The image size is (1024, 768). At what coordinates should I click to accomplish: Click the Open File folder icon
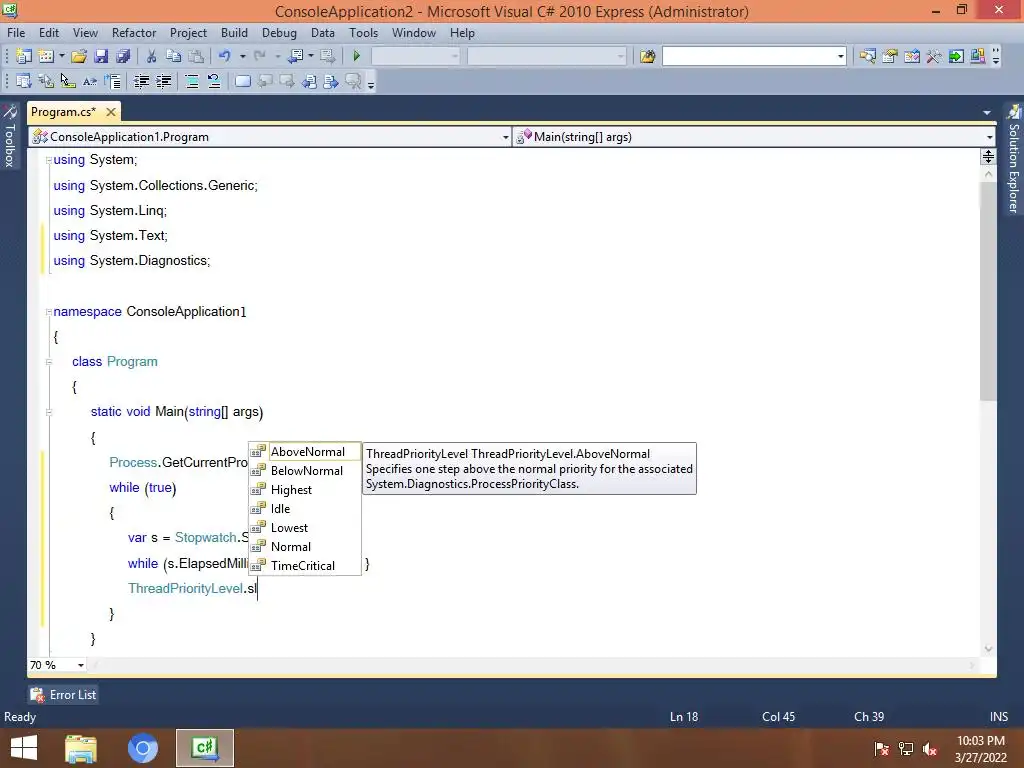point(79,56)
